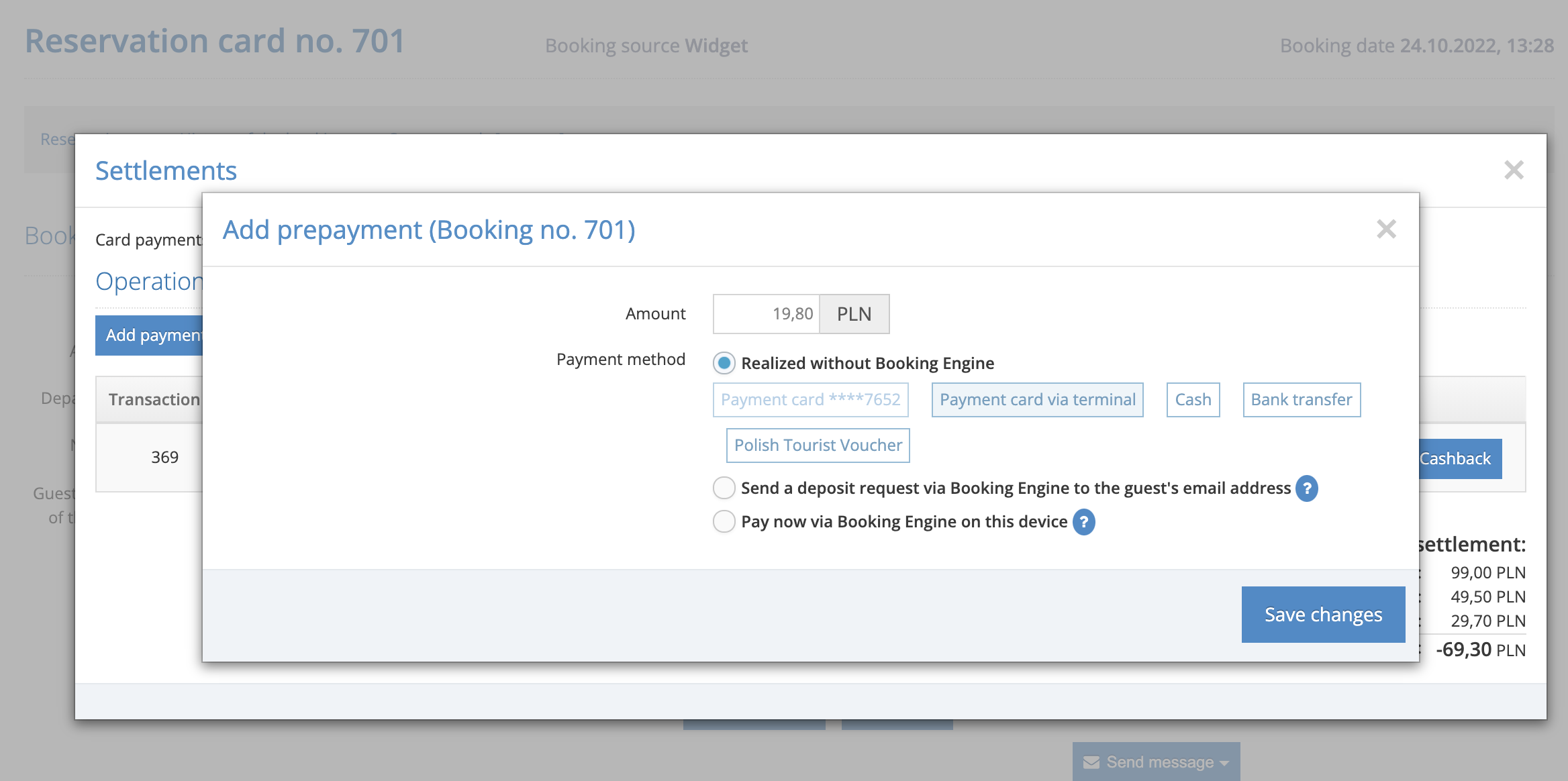Choose Payment card via terminal method
Image resolution: width=1568 pixels, height=781 pixels.
pyautogui.click(x=1037, y=400)
